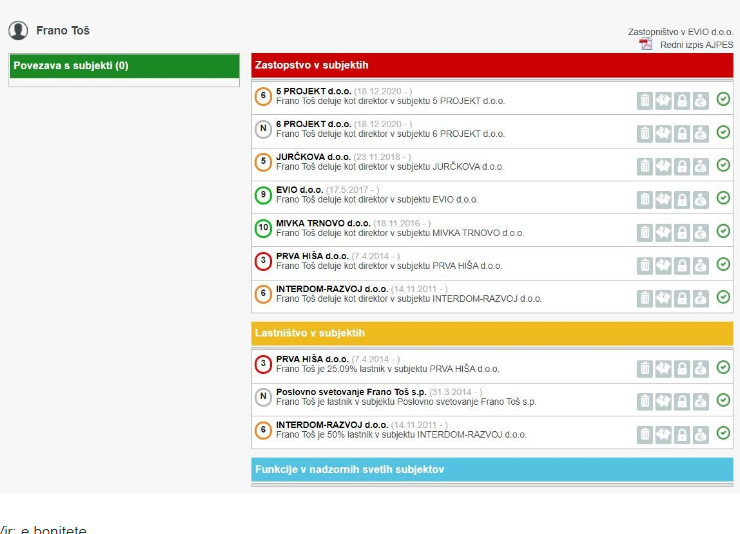The image size is (740, 534).
Task: Click the lock icon in the EVIO d.o.o. row
Action: (x=681, y=199)
